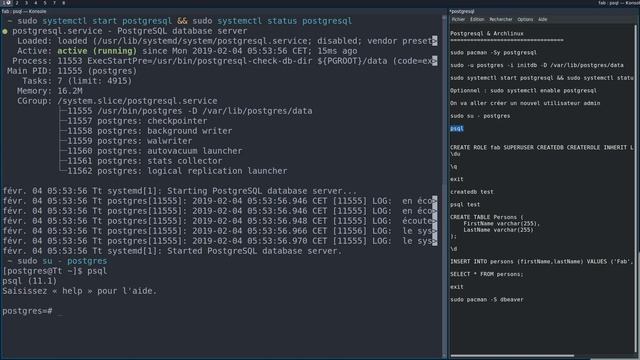Click the '11559 postgres: walwriter' line
Viewport: 640px width, 360px height.
coord(129,141)
